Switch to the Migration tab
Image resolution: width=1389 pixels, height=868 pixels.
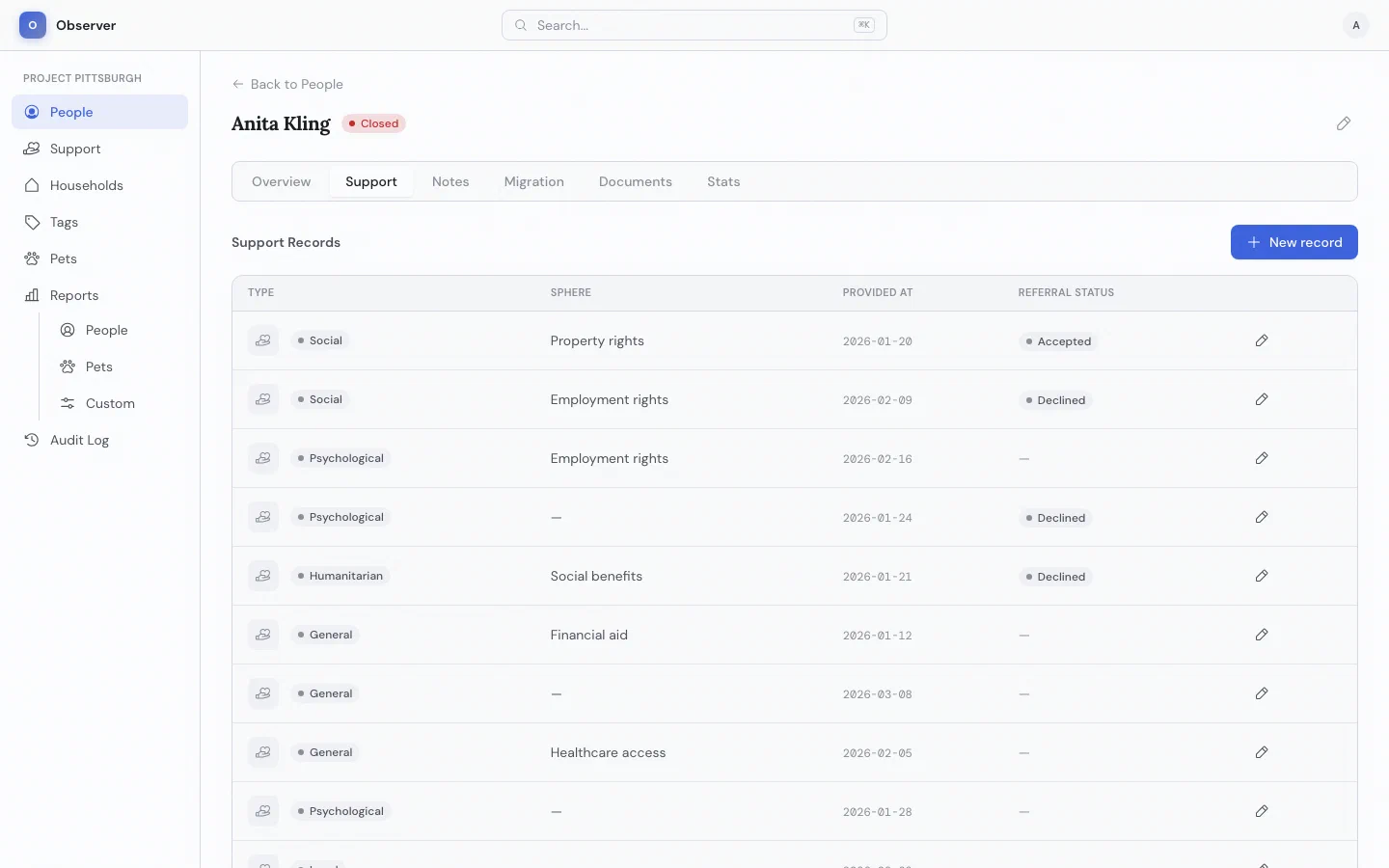pyautogui.click(x=534, y=181)
